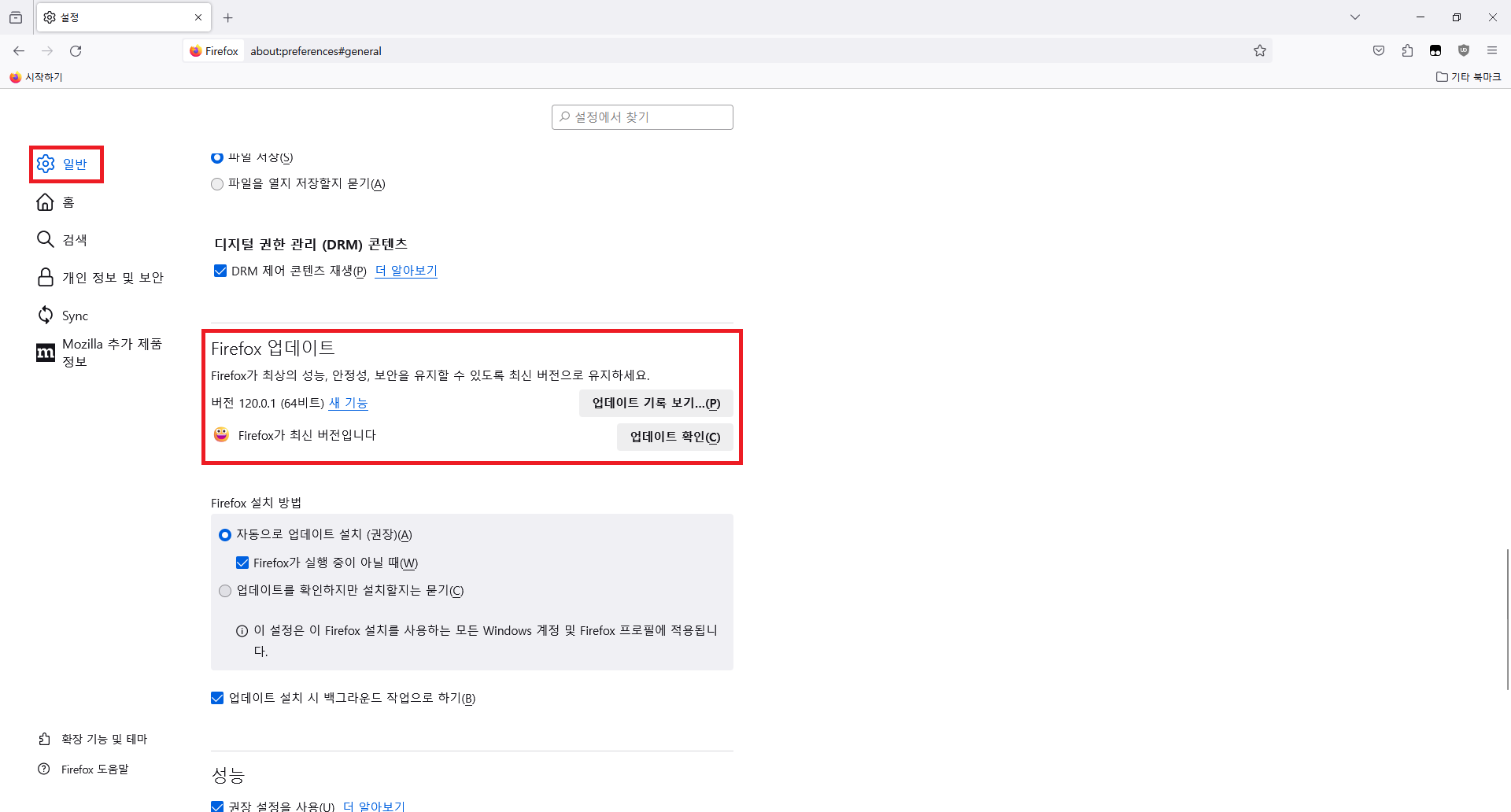Screen dimensions: 1511x812
Task: Toggle DRM 제어 콘텐츠 재생 checkbox
Action: (x=220, y=271)
